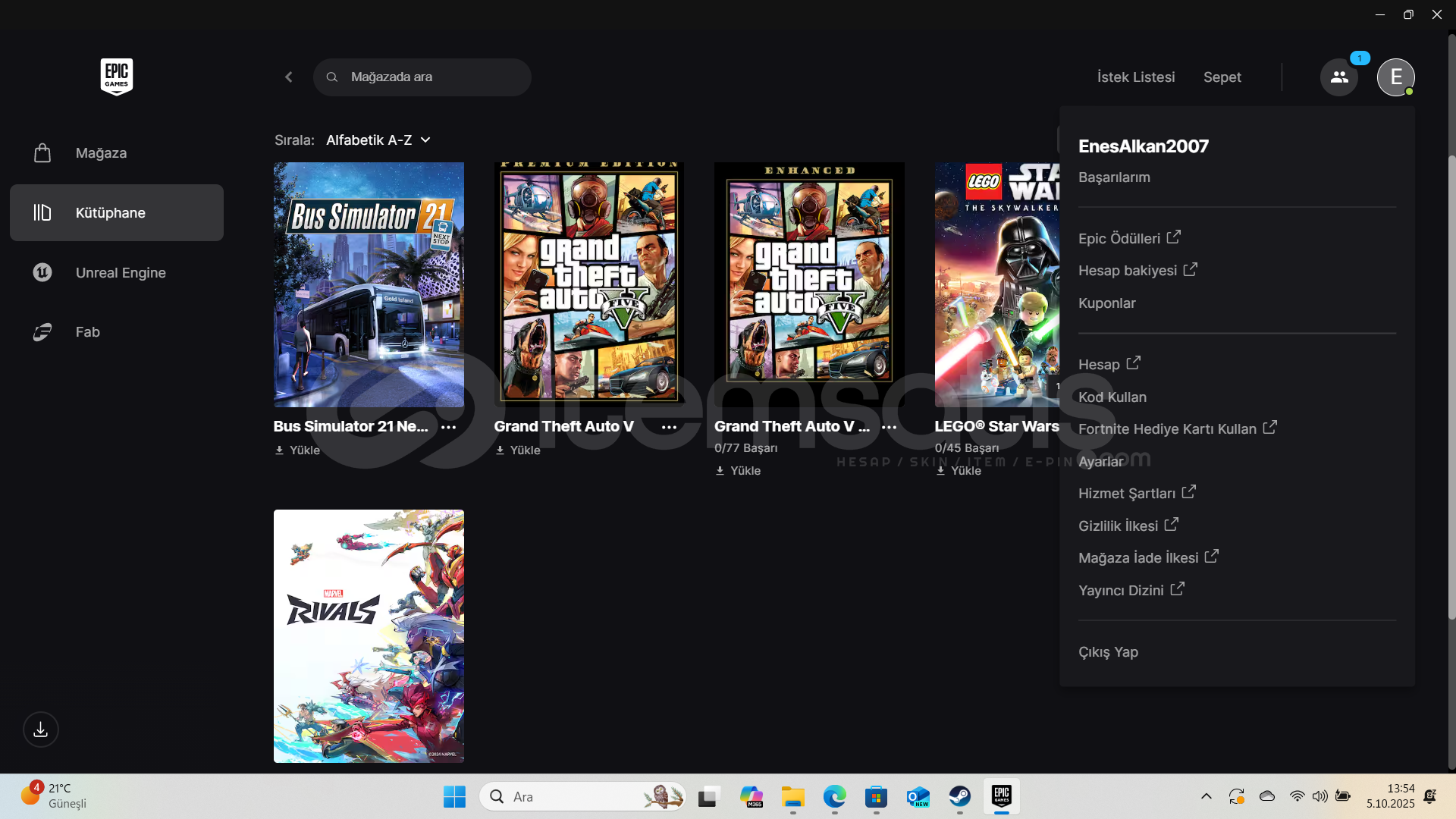
Task: Open Sepet in the top bar
Action: (1222, 77)
